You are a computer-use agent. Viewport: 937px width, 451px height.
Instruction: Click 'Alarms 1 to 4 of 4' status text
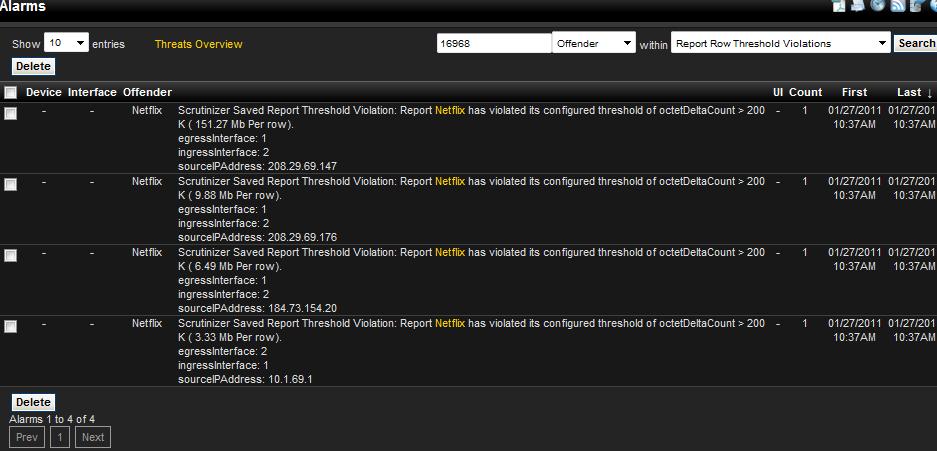point(52,419)
